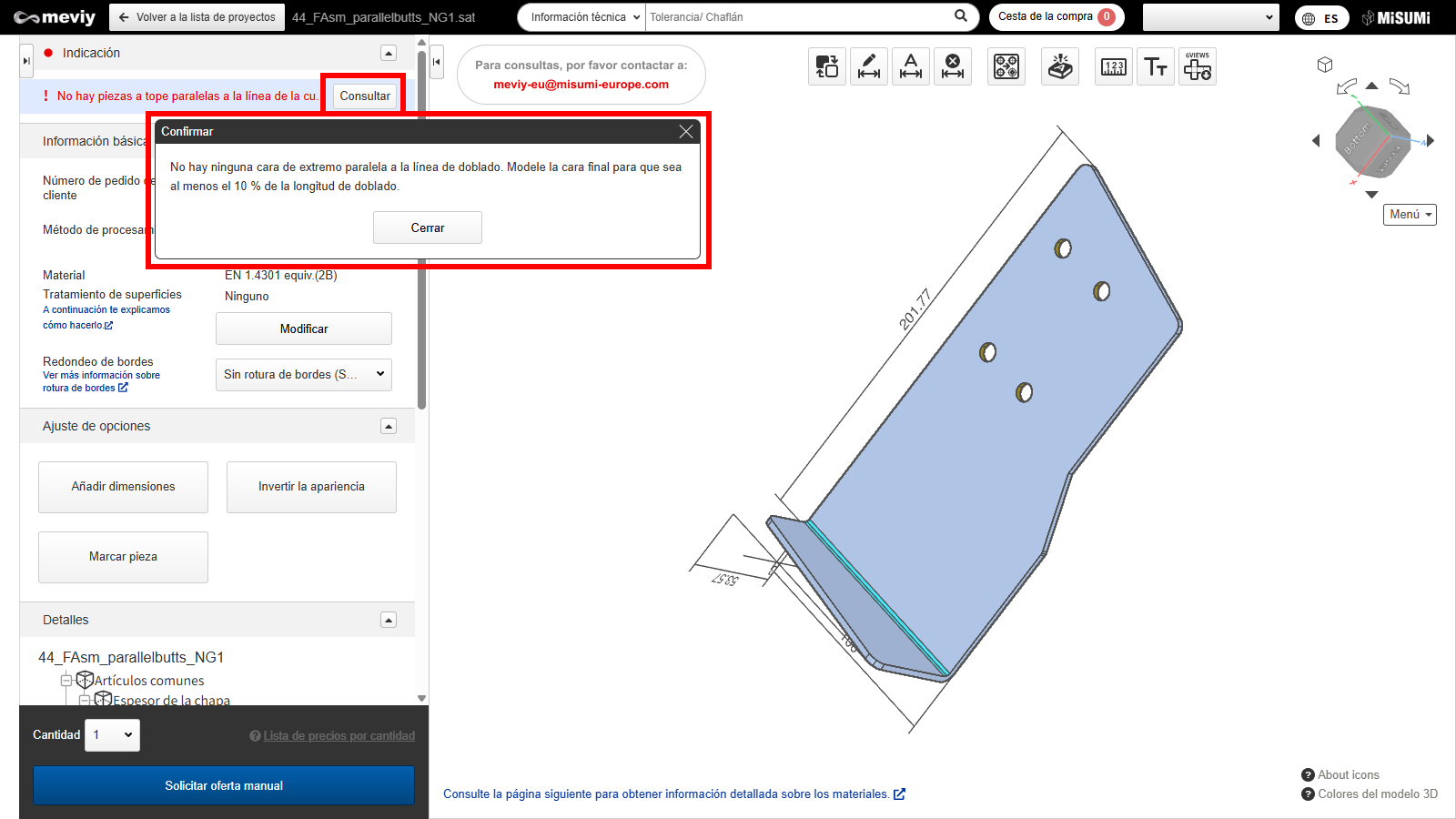Click the 6VIEWS download icon

(x=1198, y=66)
